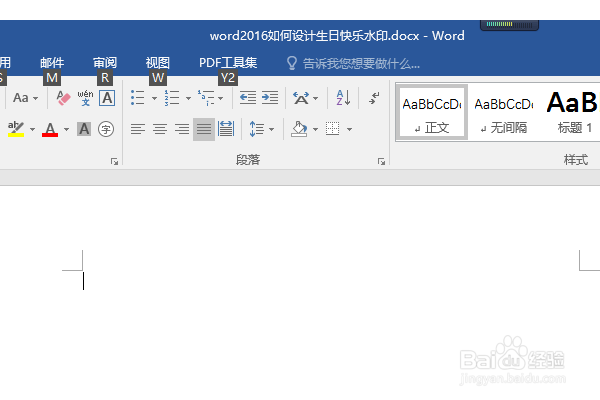Clear all formatting with the eraser icon

(x=64, y=98)
